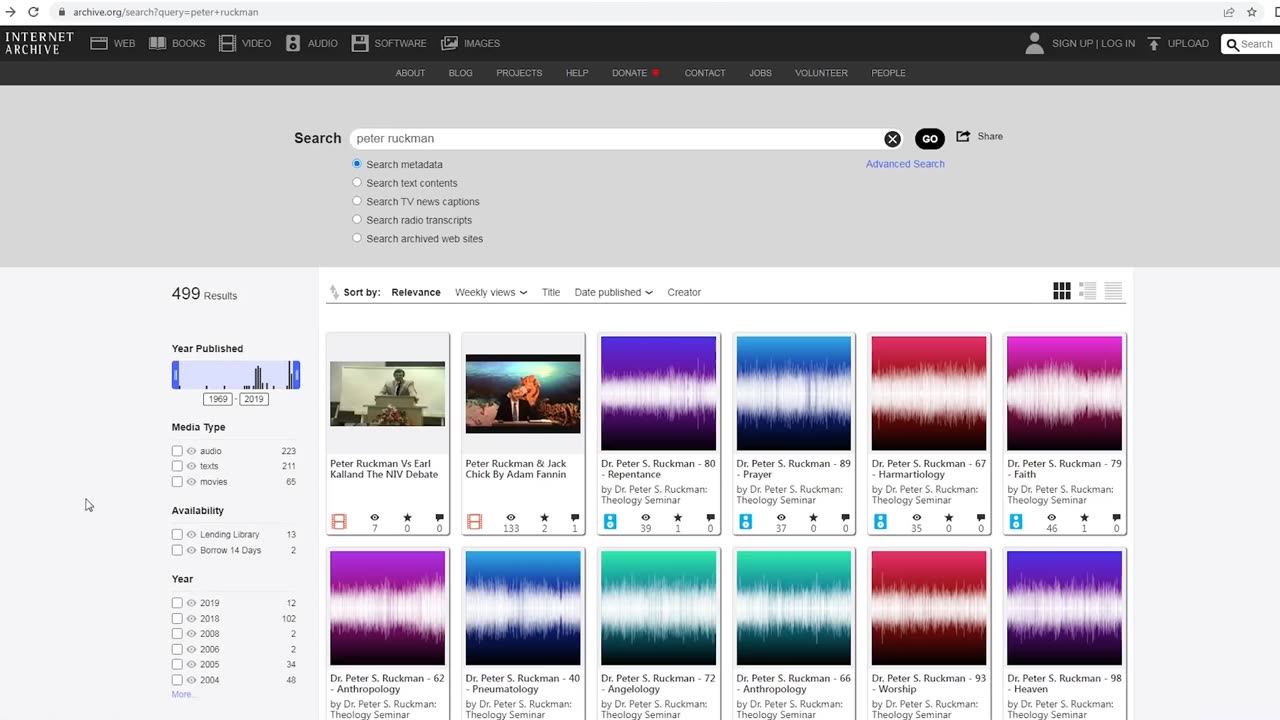Open the Projects menu item

point(519,73)
